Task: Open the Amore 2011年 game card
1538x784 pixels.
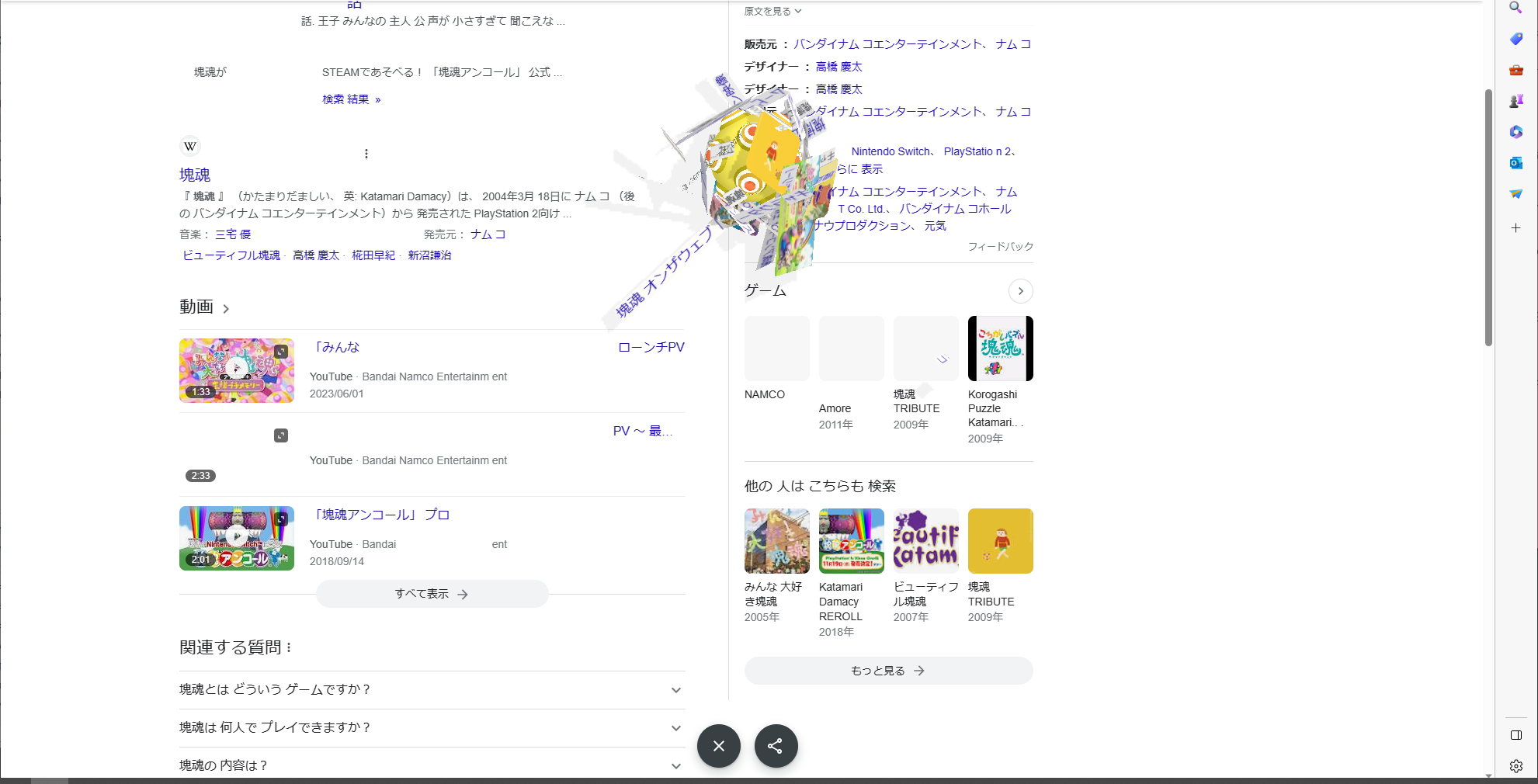Action: point(852,373)
